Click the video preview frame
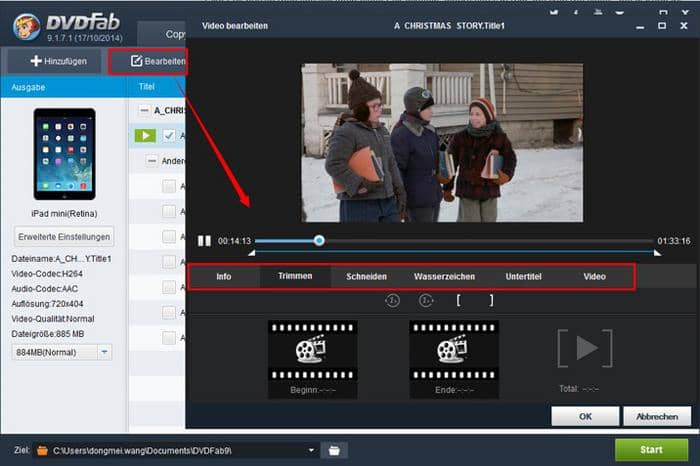 pos(442,142)
